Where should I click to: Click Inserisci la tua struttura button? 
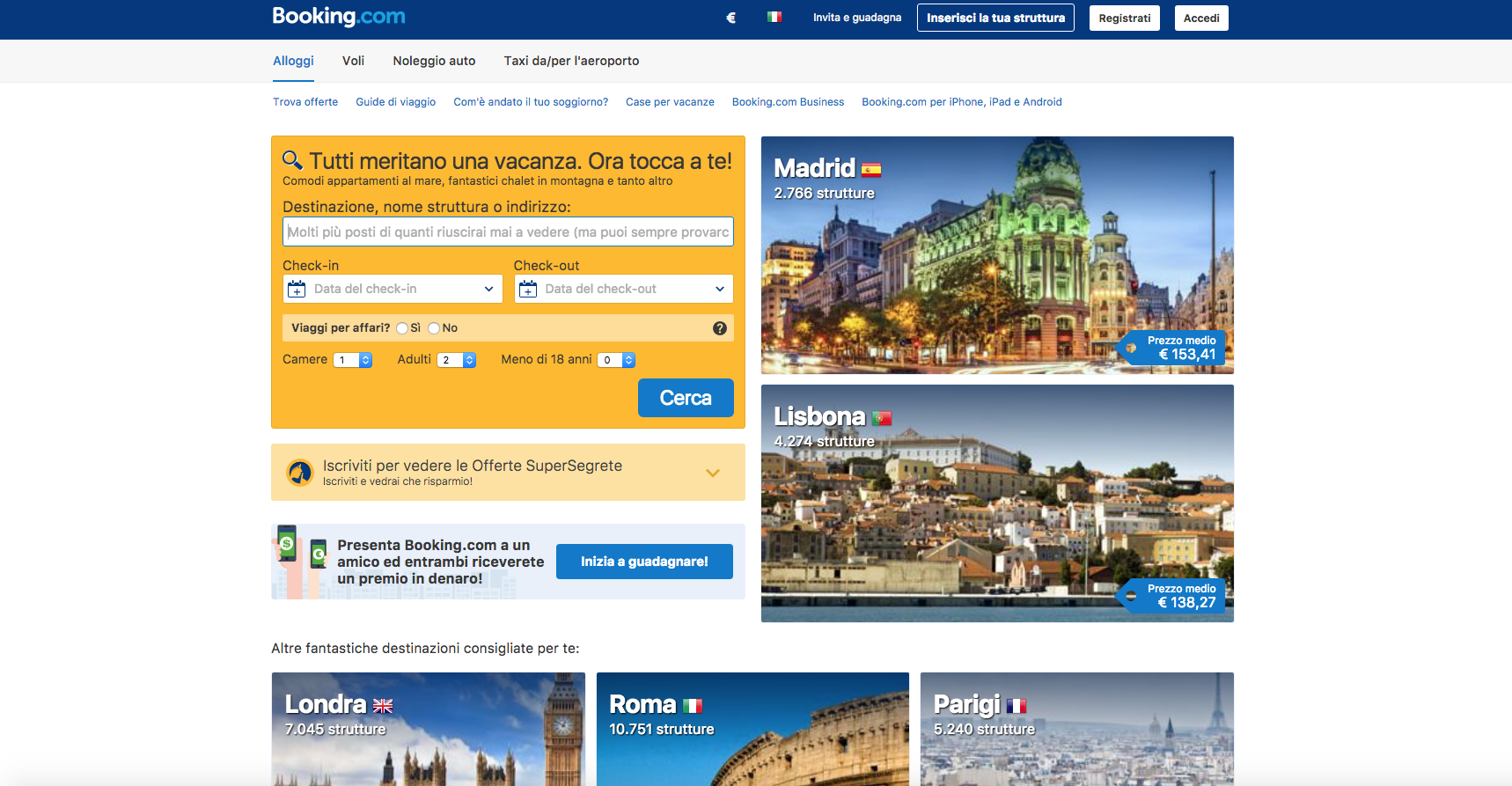tap(995, 18)
